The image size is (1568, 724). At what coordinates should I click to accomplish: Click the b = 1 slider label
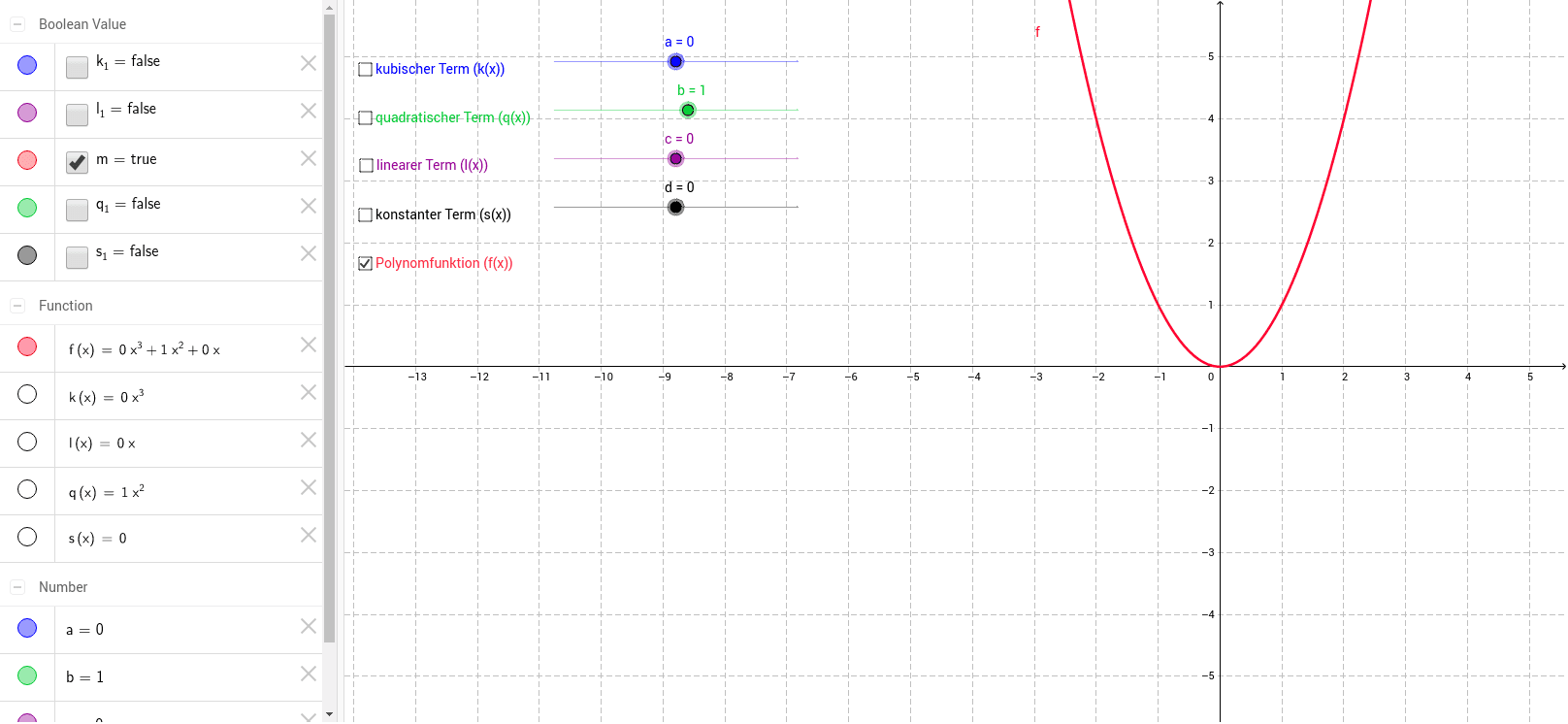click(x=691, y=90)
